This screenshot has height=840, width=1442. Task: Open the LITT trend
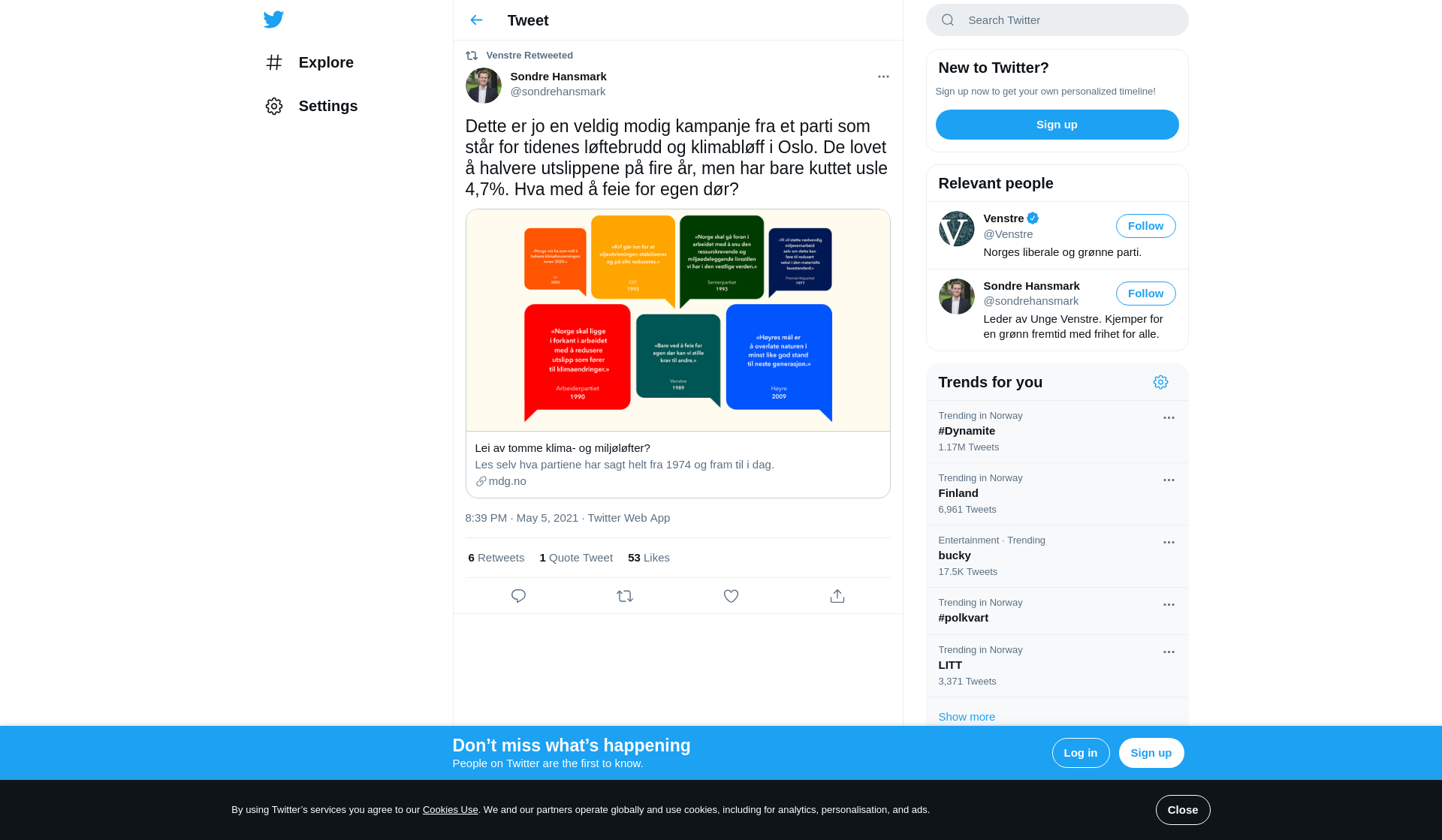[x=1057, y=666]
